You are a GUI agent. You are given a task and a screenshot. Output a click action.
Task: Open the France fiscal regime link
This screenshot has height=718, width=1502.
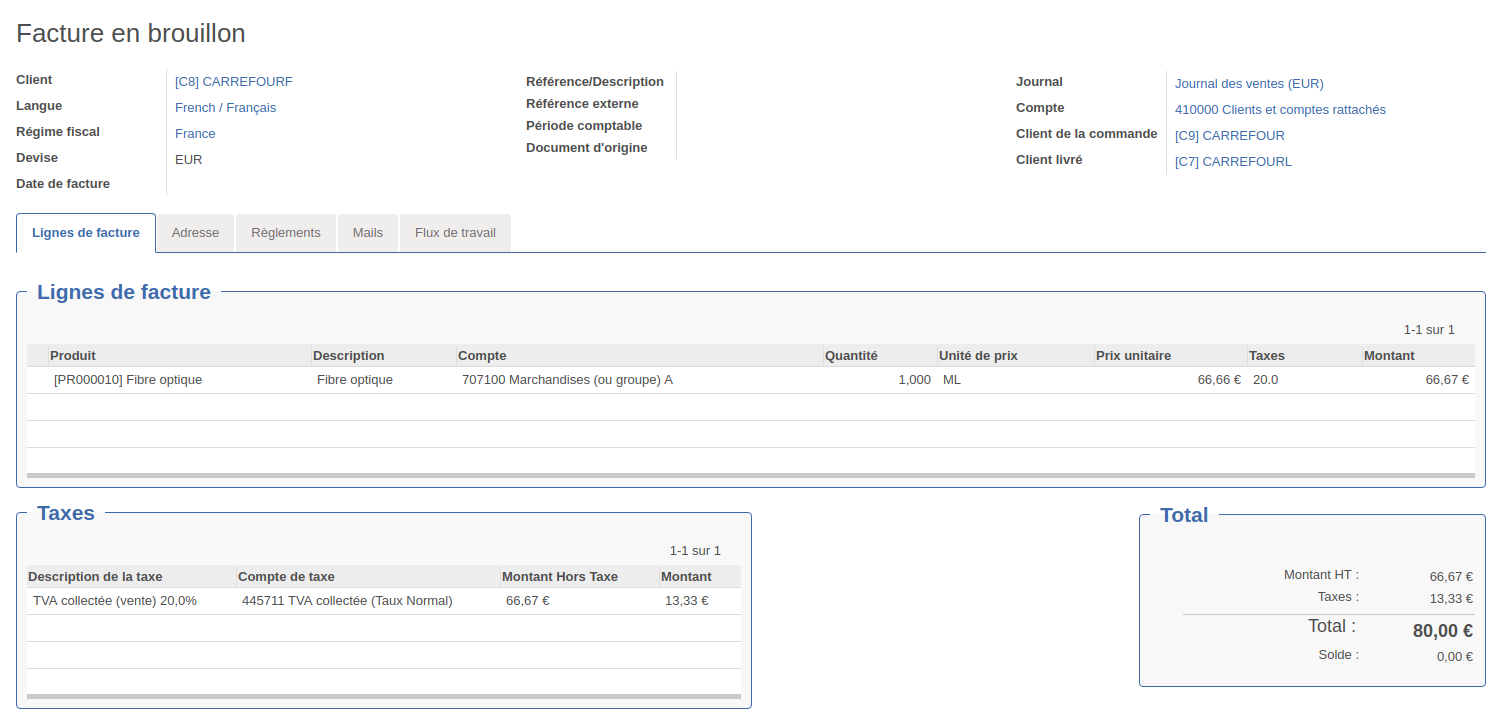click(195, 134)
